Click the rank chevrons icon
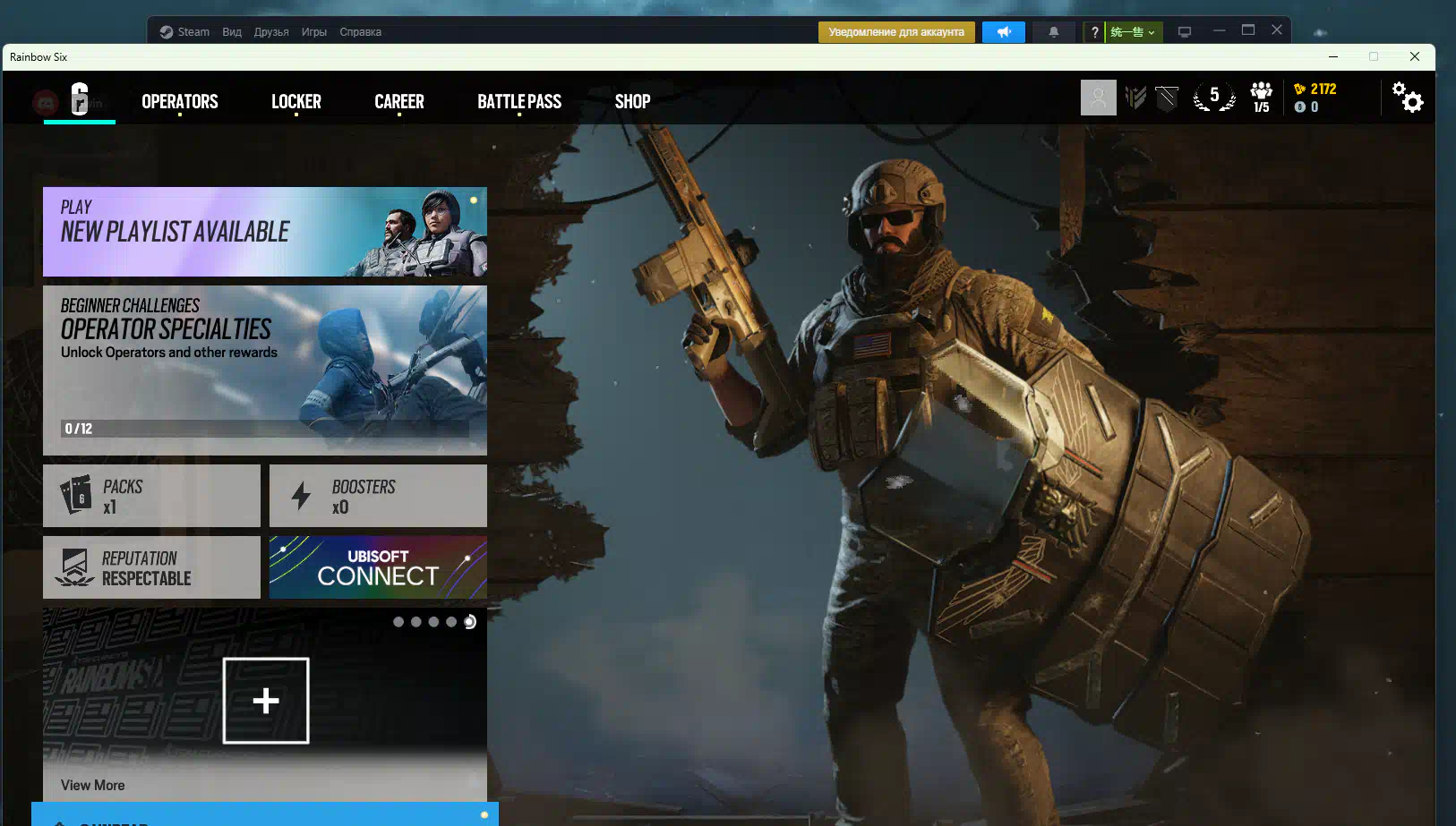 coord(1135,98)
